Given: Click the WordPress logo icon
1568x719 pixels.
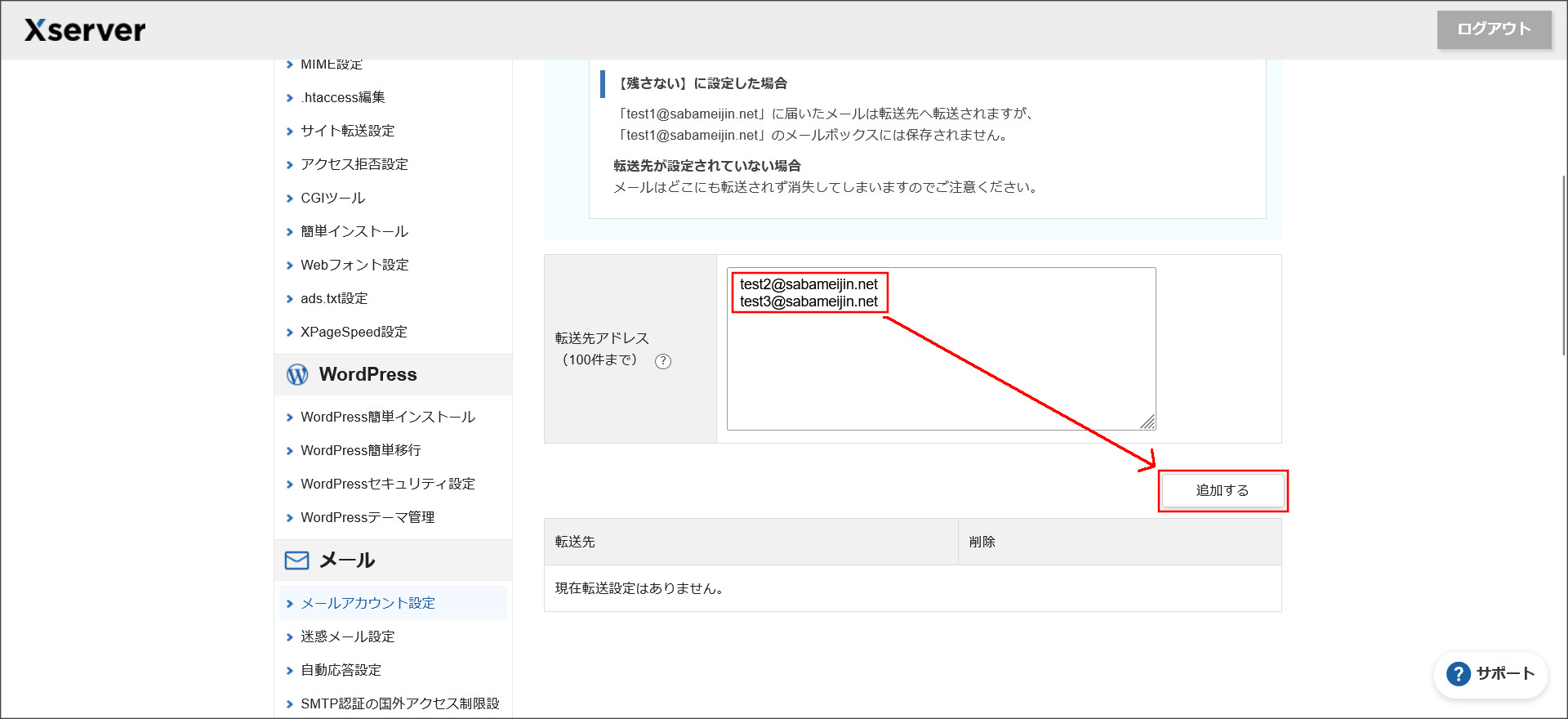Looking at the screenshot, I should point(297,374).
